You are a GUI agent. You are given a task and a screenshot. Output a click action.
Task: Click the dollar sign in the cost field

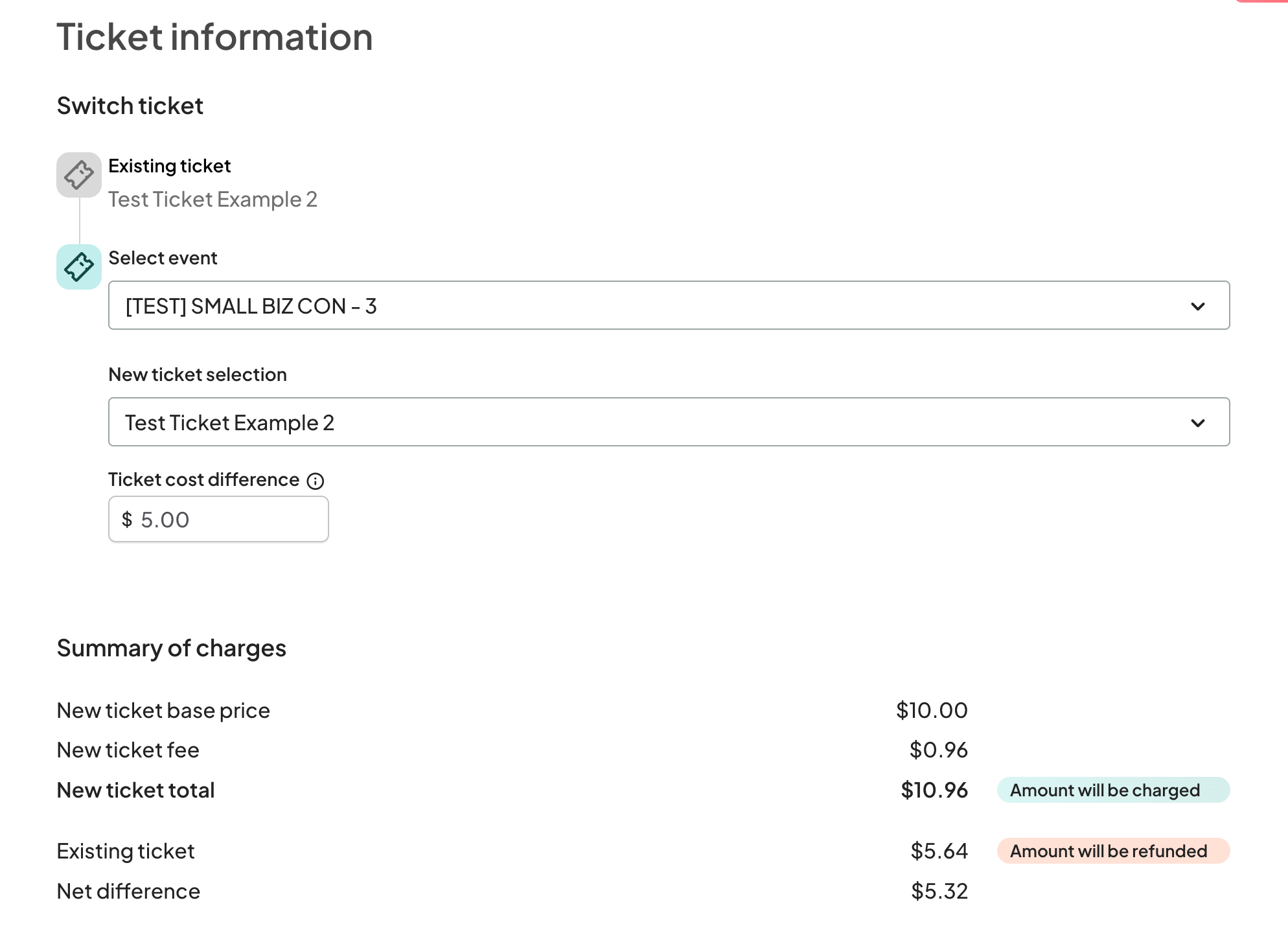pyautogui.click(x=127, y=520)
